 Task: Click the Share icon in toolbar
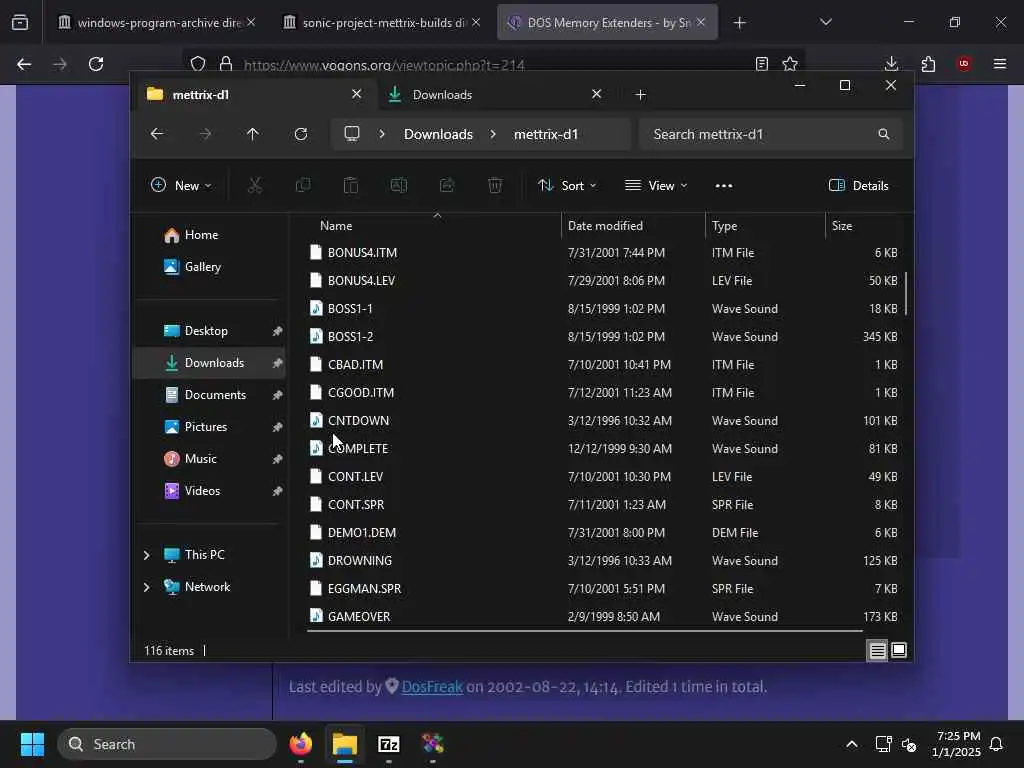click(x=447, y=185)
